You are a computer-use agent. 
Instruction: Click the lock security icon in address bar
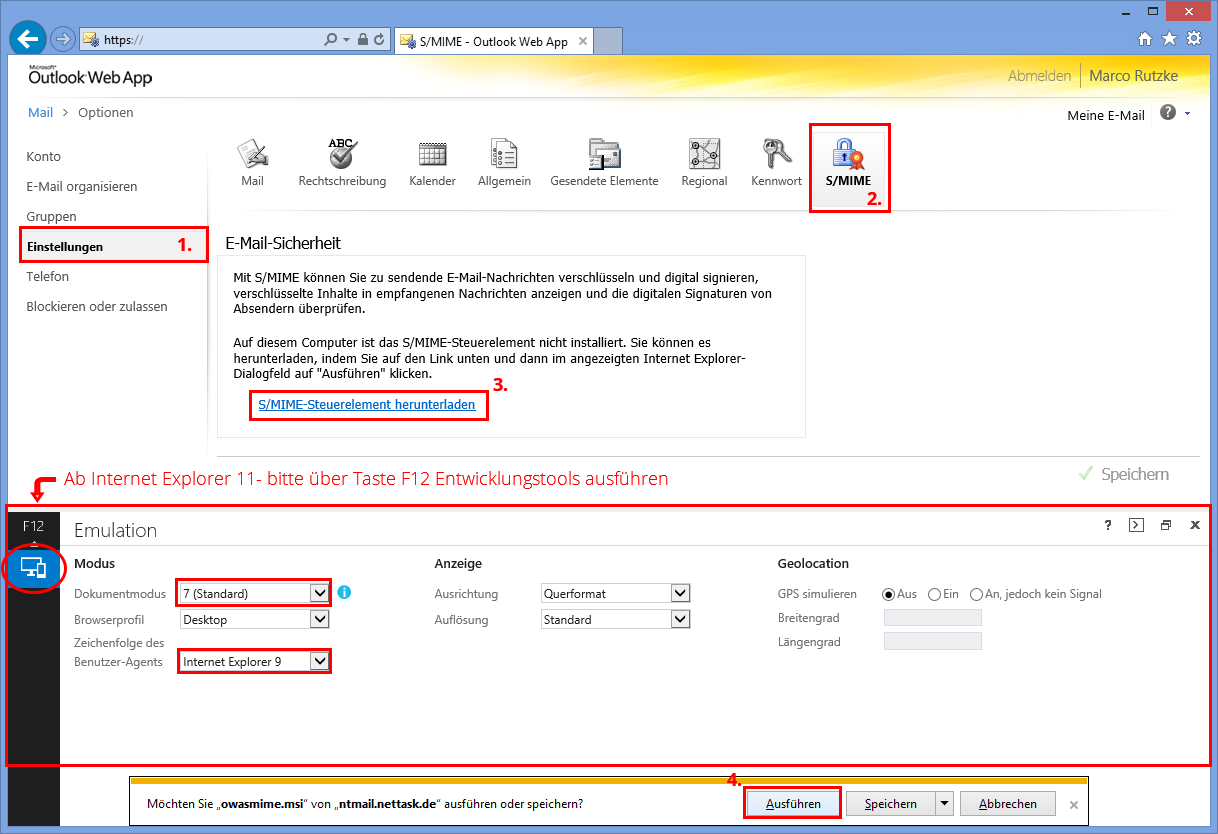click(x=363, y=40)
